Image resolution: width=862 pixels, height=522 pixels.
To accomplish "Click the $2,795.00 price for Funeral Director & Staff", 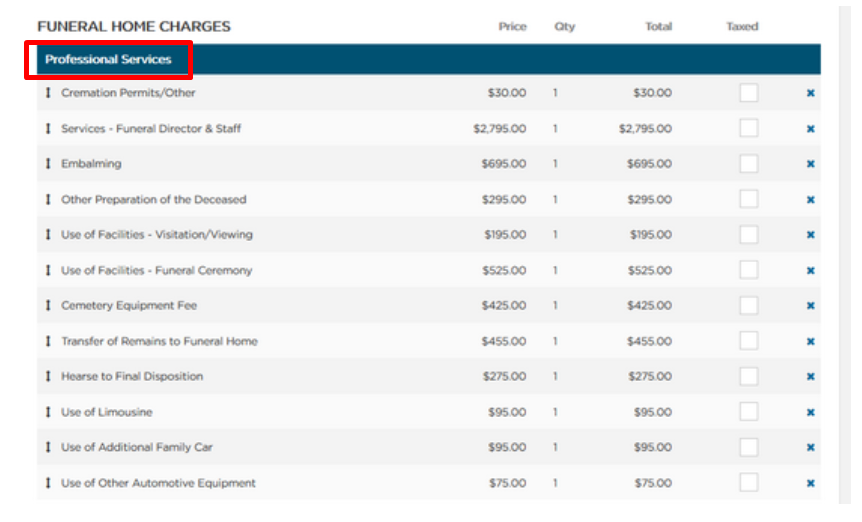I will [x=500, y=129].
